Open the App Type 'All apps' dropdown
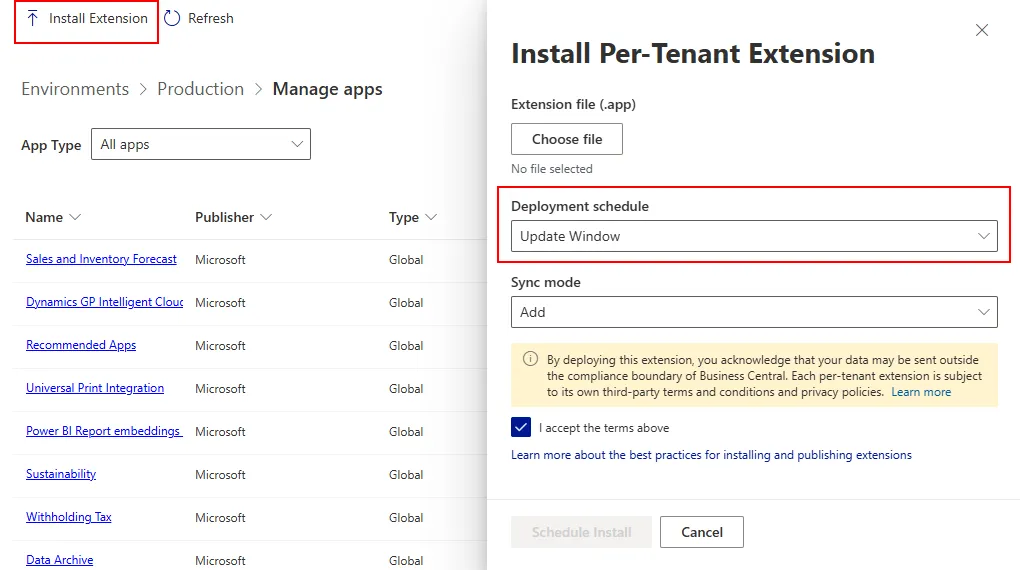The height and width of the screenshot is (570, 1020). (x=201, y=144)
